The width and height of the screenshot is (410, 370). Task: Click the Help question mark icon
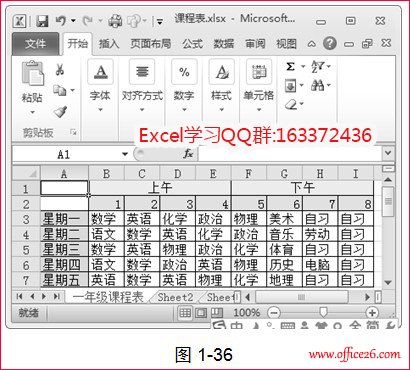[329, 43]
